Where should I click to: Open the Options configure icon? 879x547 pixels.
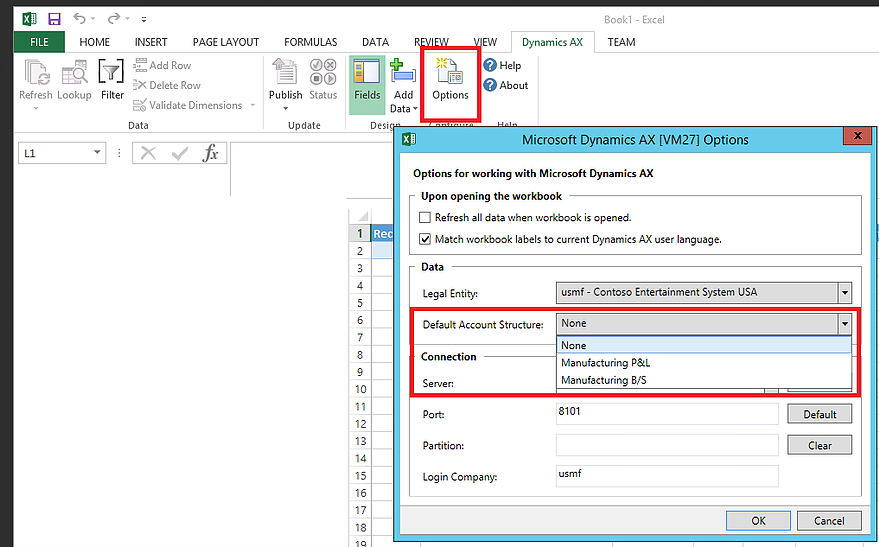[x=450, y=73]
